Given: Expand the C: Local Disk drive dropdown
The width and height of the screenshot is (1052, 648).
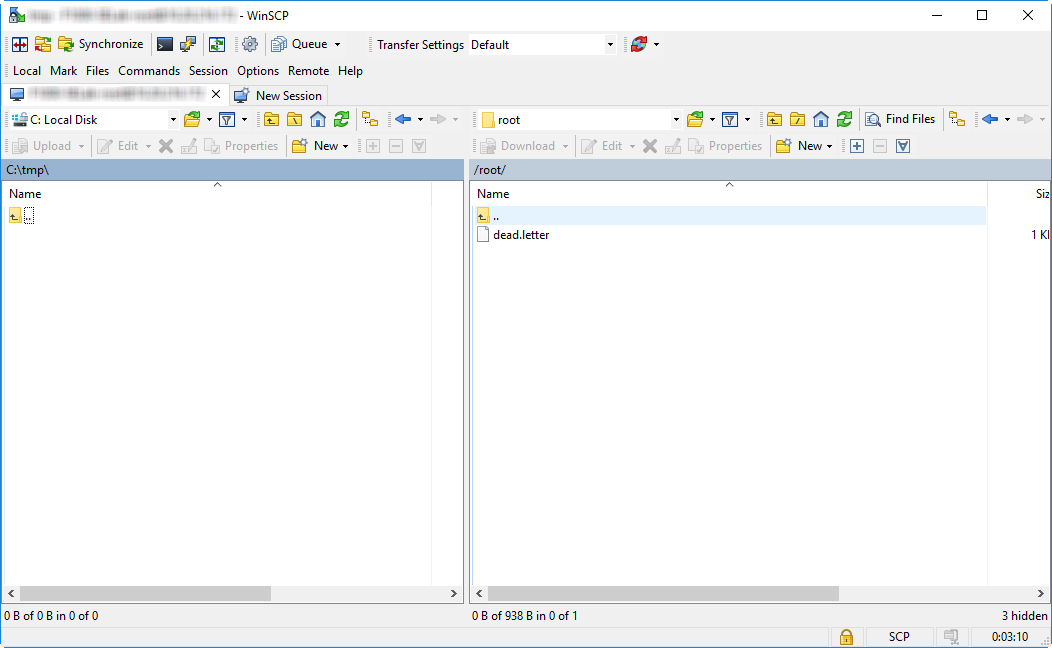Looking at the screenshot, I should click(172, 120).
